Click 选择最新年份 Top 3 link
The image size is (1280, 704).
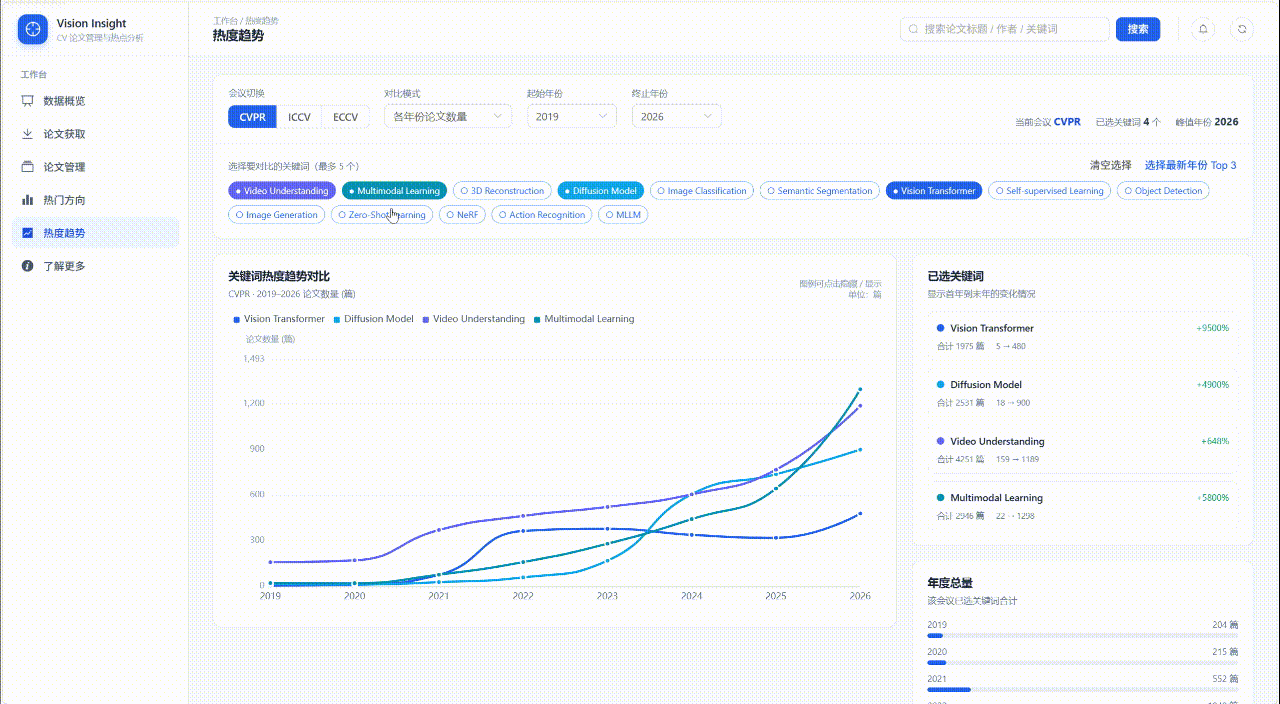point(1190,165)
